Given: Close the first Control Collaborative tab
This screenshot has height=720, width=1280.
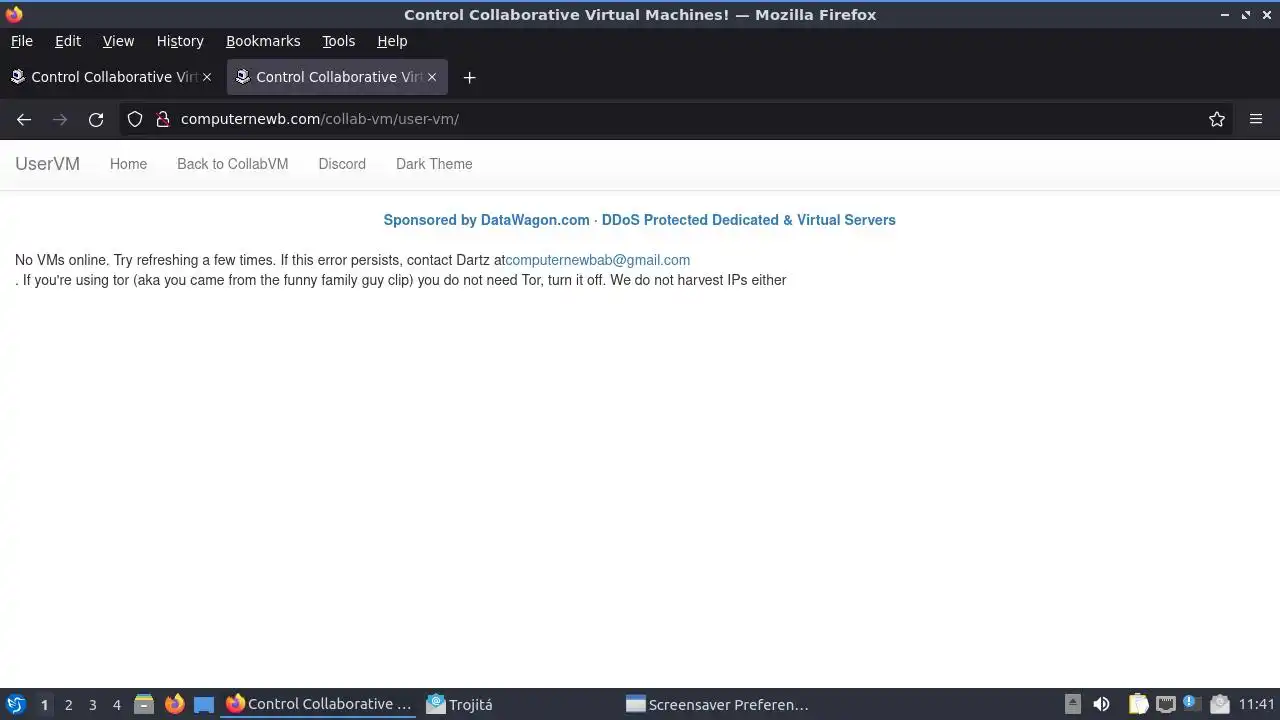Looking at the screenshot, I should click(x=207, y=77).
